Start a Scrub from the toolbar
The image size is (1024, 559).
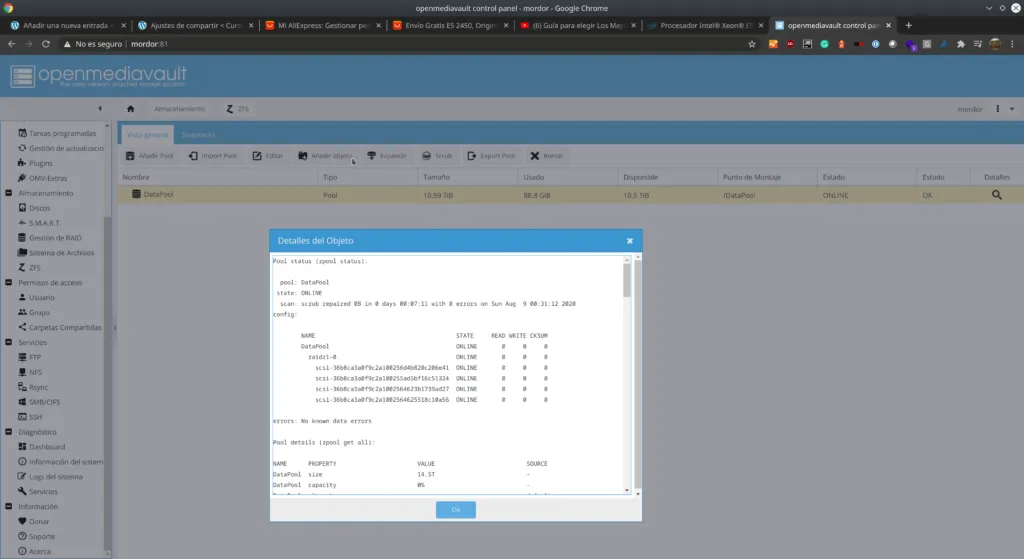[x=437, y=156]
